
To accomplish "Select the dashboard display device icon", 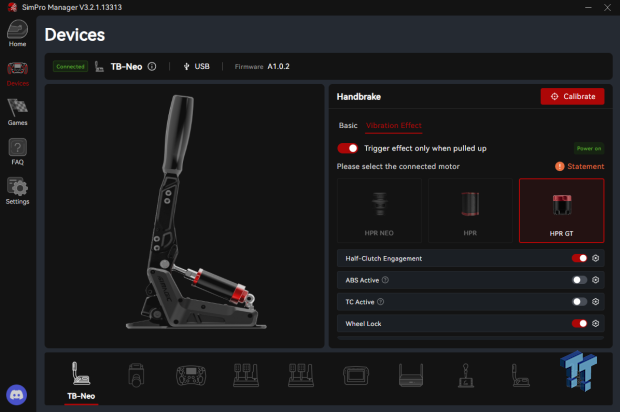I will tap(356, 375).
